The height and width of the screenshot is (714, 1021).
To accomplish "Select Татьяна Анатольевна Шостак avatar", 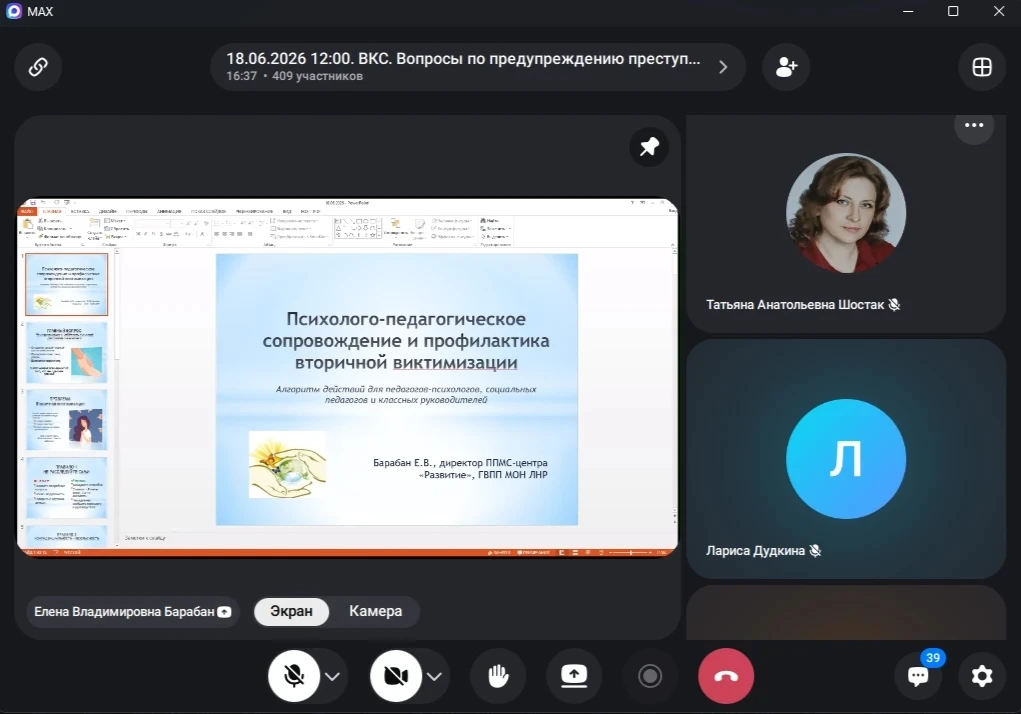I will [x=845, y=213].
